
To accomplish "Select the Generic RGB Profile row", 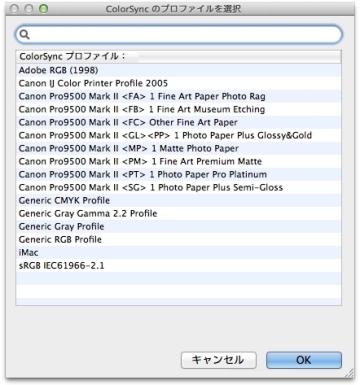I will pos(179,239).
